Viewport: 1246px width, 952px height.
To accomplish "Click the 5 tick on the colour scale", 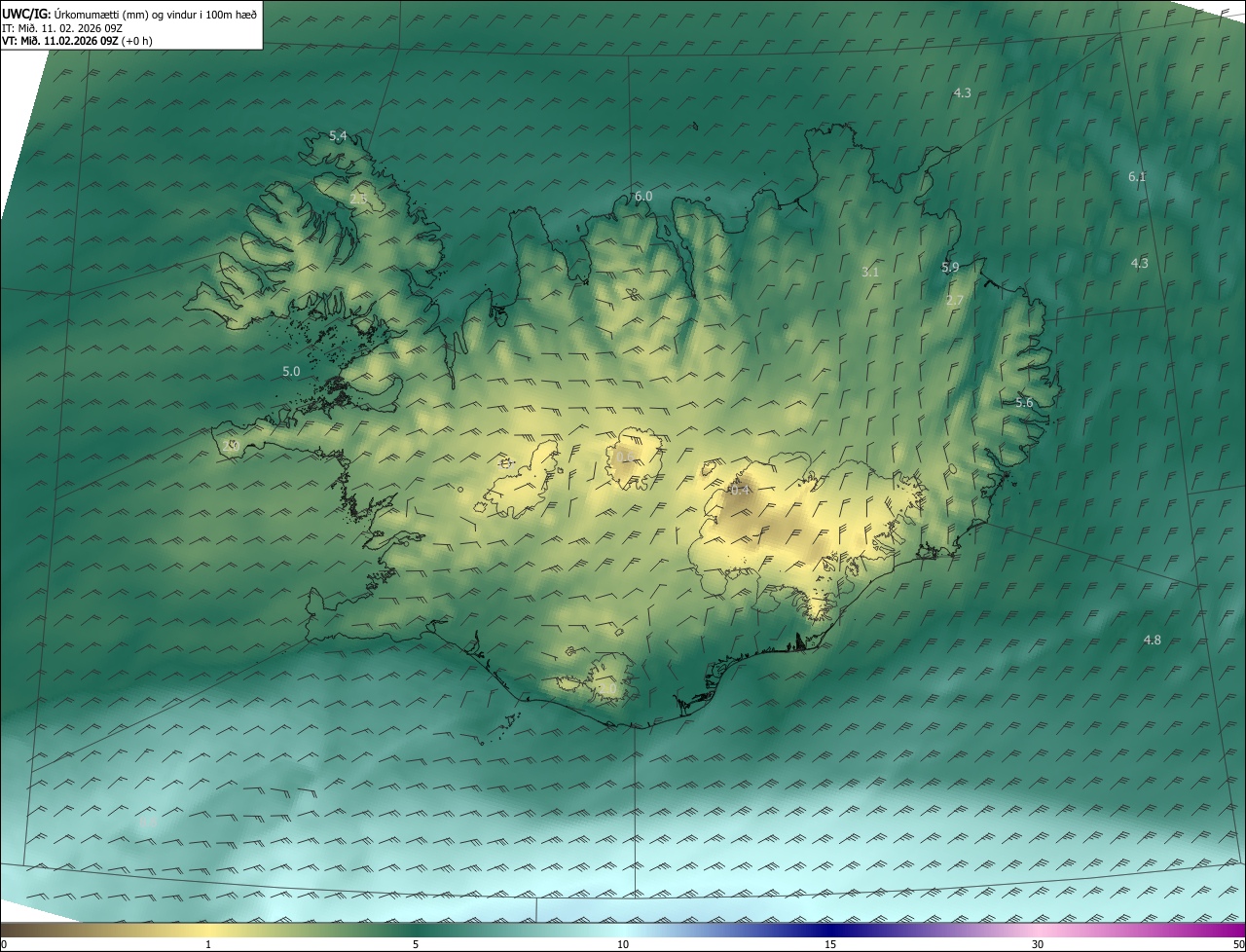I will click(x=416, y=944).
